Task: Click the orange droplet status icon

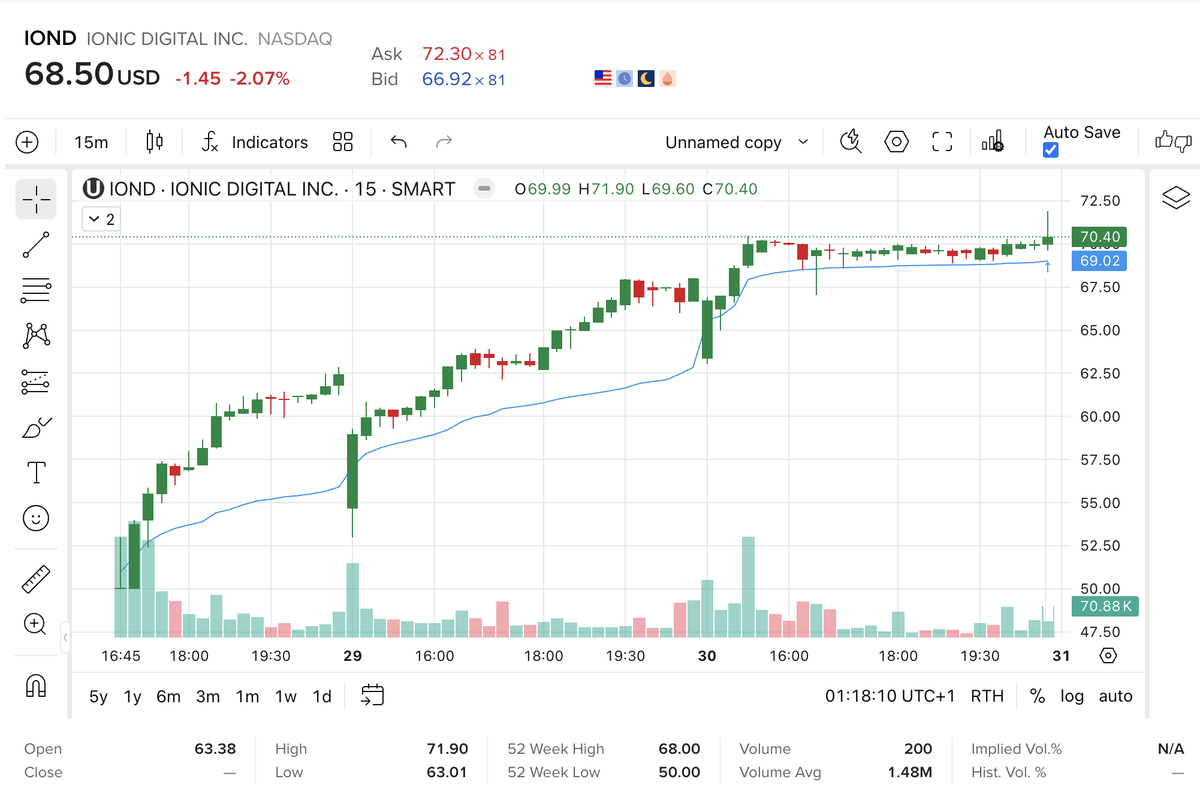Action: click(668, 78)
